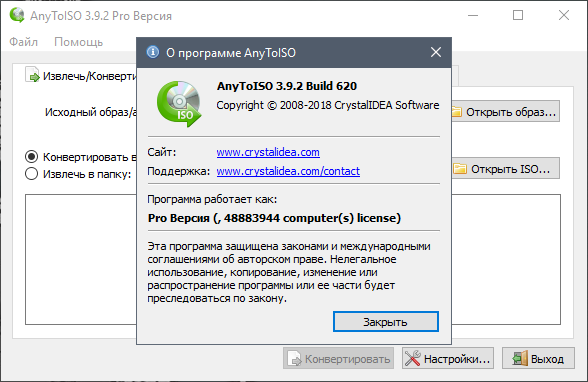Select the Извлечь в папку radio option
Image resolution: width=588 pixels, height=382 pixels.
point(32,174)
